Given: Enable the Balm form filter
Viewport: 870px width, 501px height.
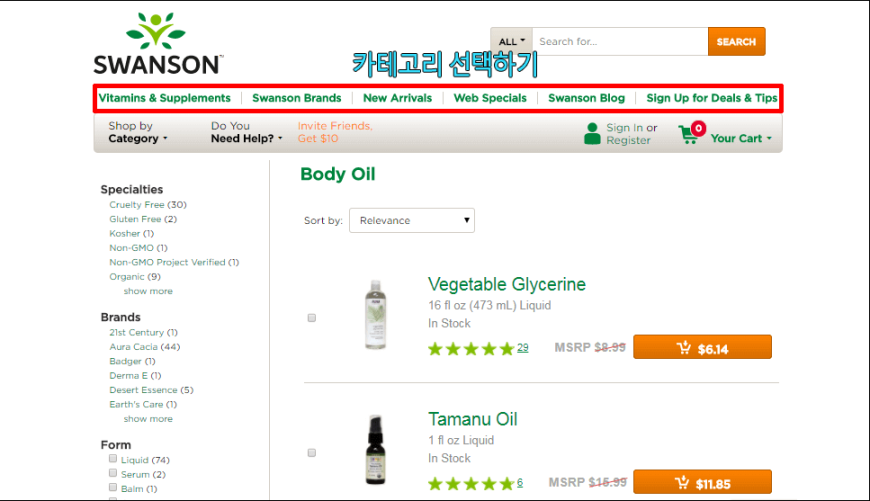Looking at the screenshot, I should (x=113, y=488).
